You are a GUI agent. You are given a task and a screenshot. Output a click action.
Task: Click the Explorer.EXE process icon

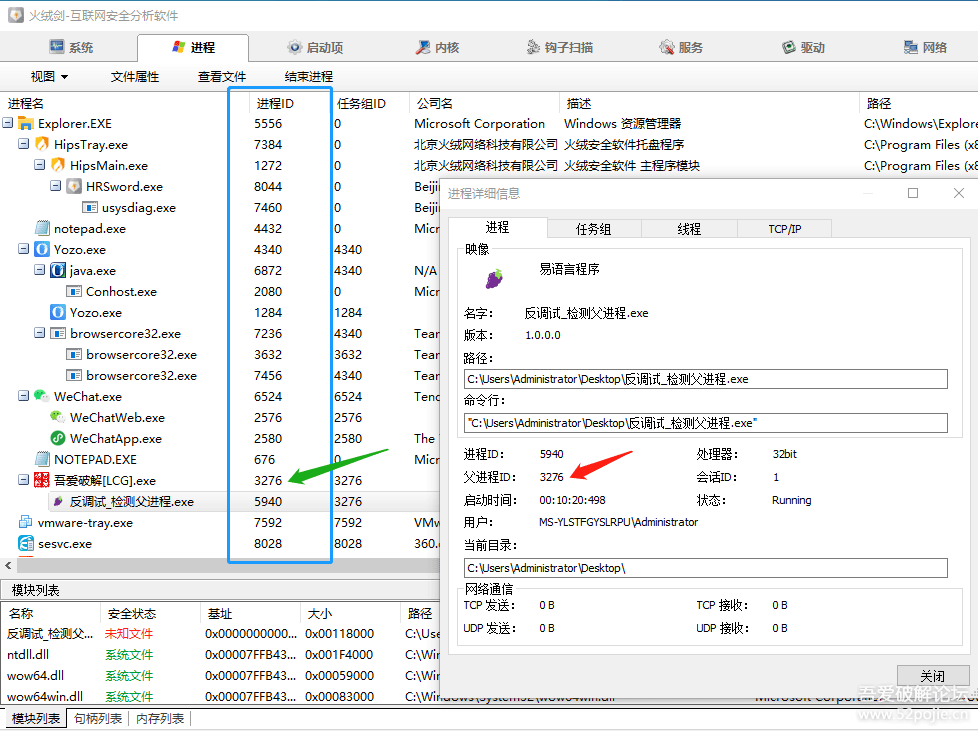(25, 124)
